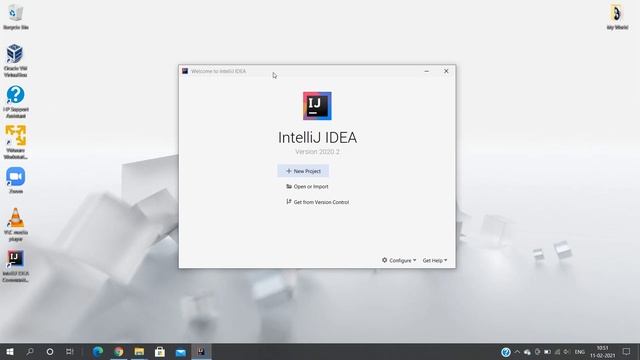Select HP Support Assistant desktop icon

(x=16, y=102)
